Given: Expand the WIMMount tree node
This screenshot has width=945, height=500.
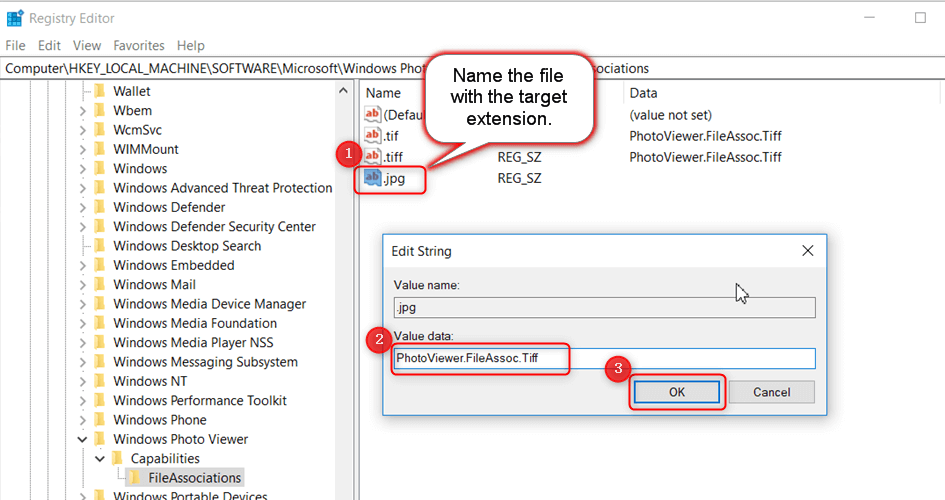Looking at the screenshot, I should 83,149.
